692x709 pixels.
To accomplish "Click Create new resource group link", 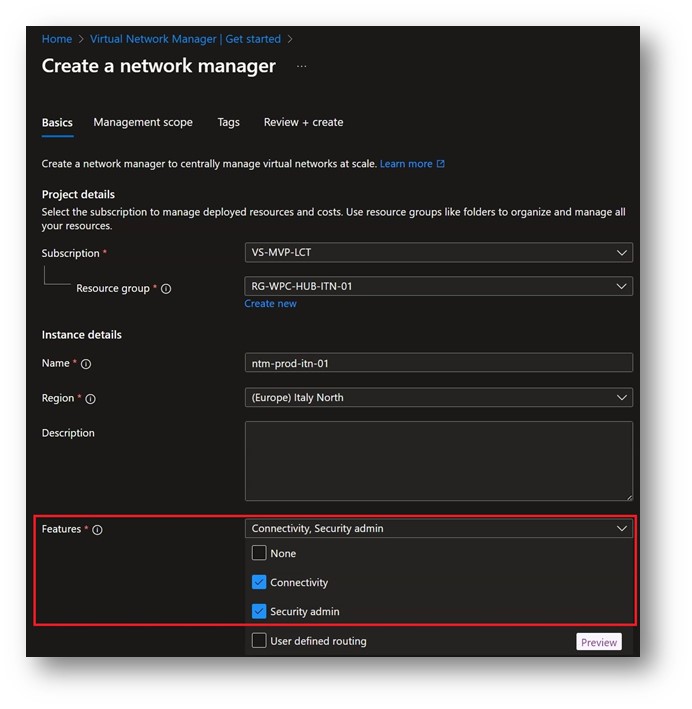I will (270, 304).
